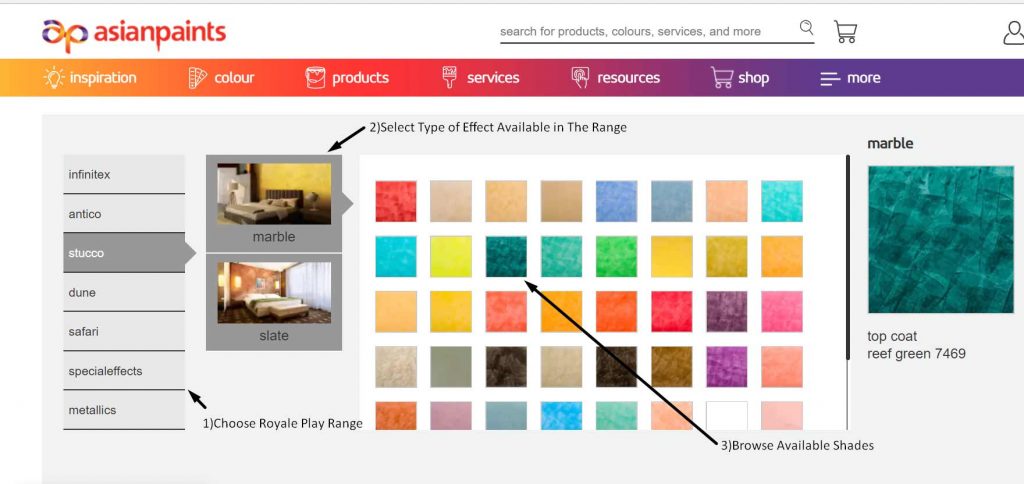Pick the cyan swatch starting second row
This screenshot has width=1024, height=484.
click(396, 257)
